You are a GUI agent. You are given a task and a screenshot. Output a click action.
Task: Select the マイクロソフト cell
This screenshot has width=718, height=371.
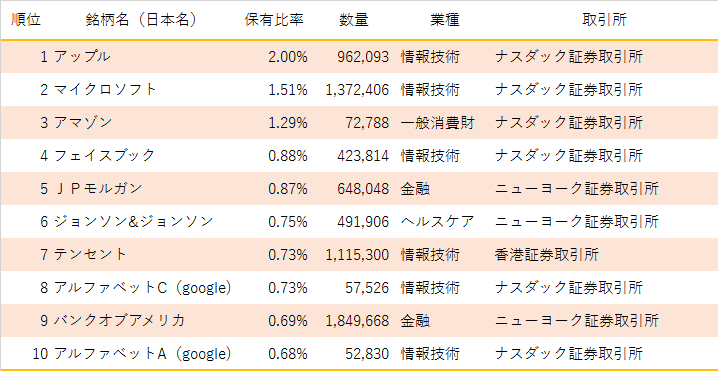[105, 90]
